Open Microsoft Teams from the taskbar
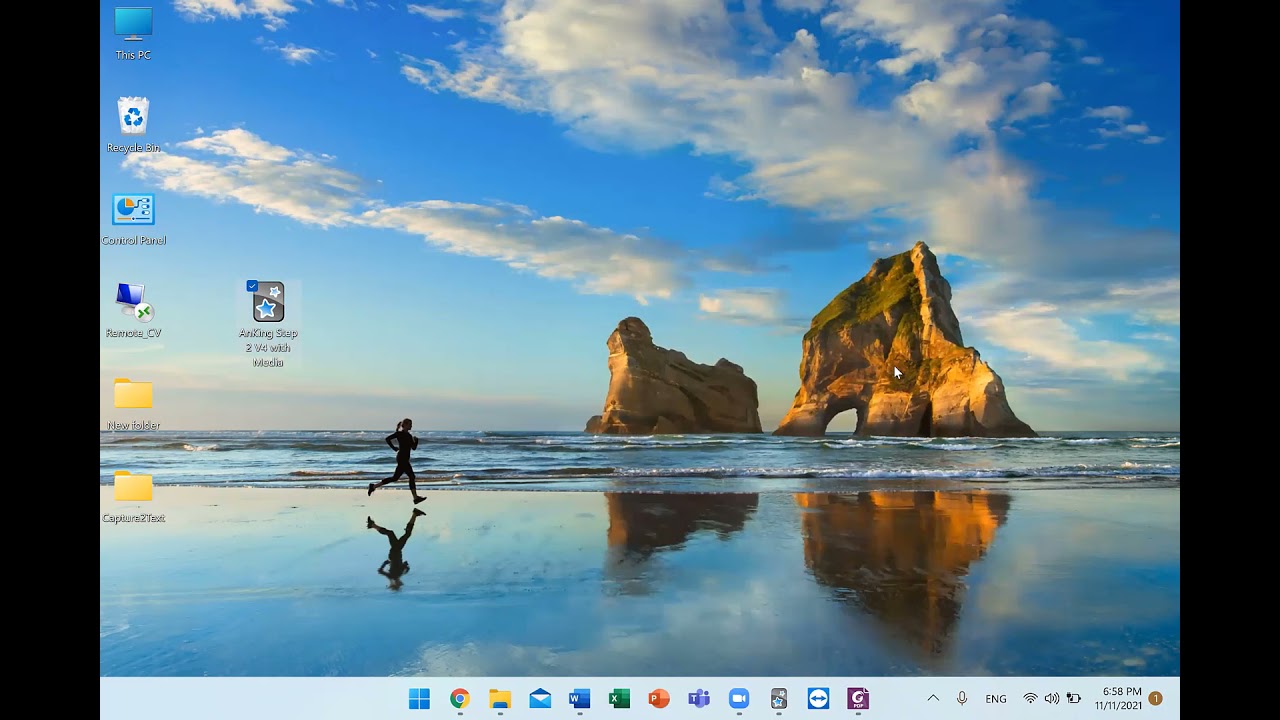Screen dimensions: 1280x720 pos(699,699)
